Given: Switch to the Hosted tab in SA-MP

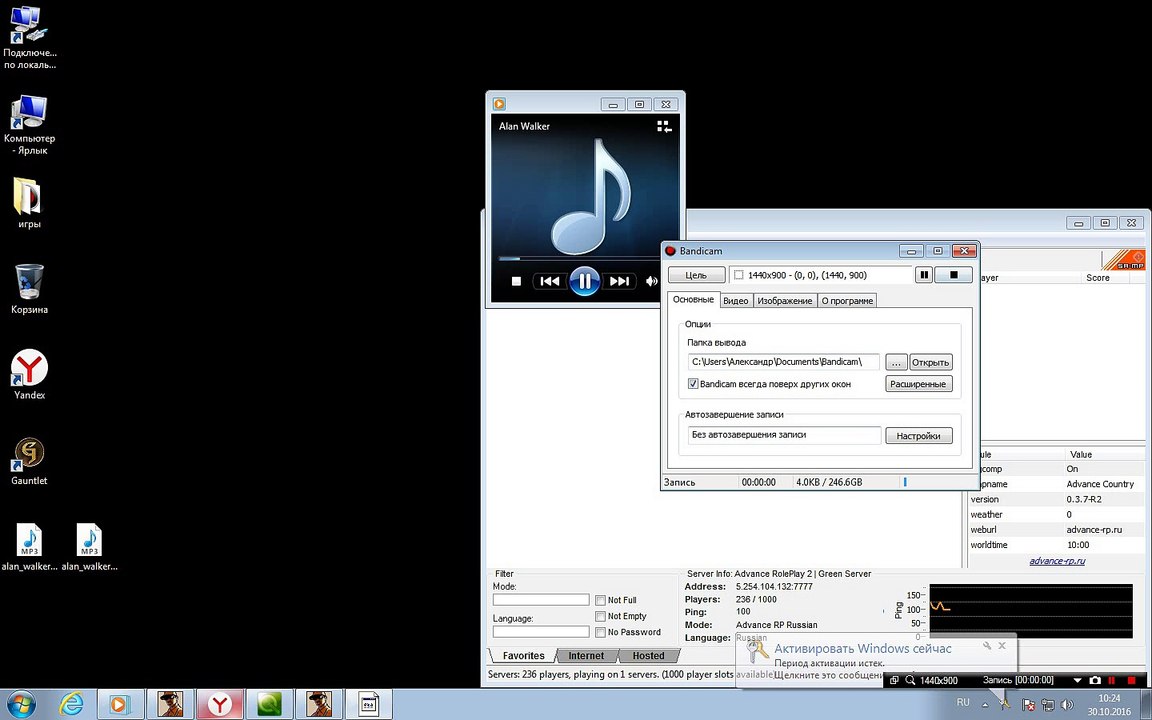Looking at the screenshot, I should pyautogui.click(x=649, y=655).
